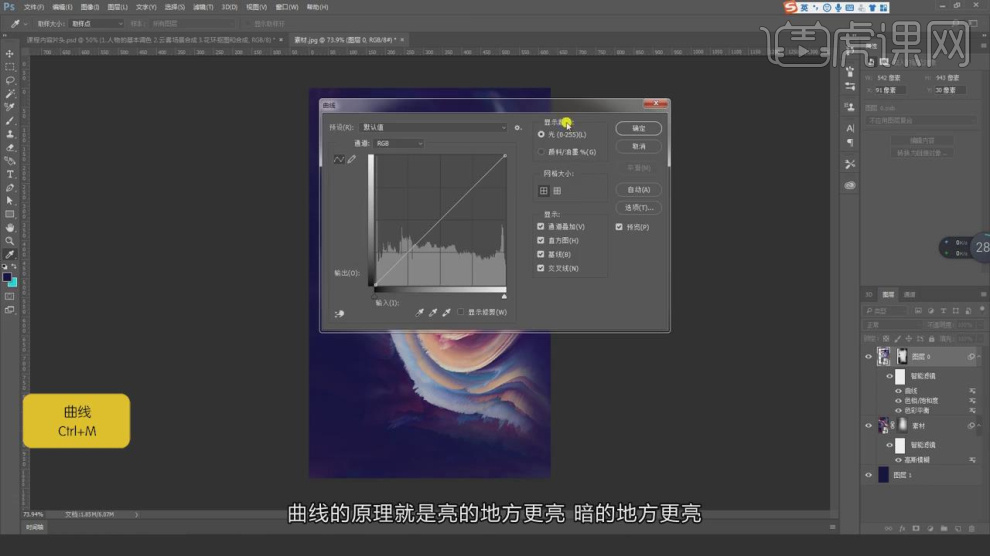Viewport: 990px width, 556px height.
Task: Select the Lasso tool
Action: [x=9, y=80]
